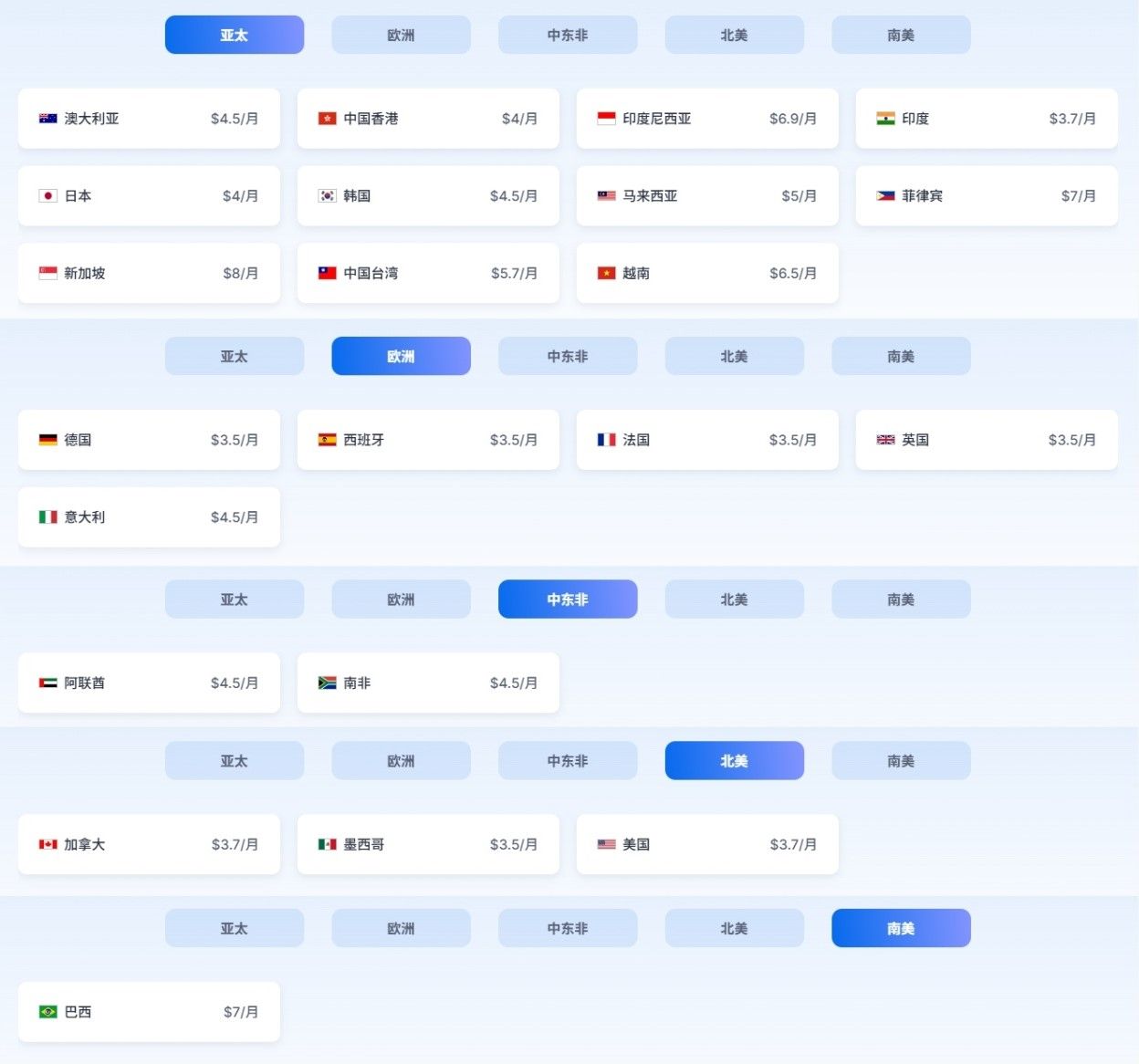Select the 北美 region tab in row two

735,356
